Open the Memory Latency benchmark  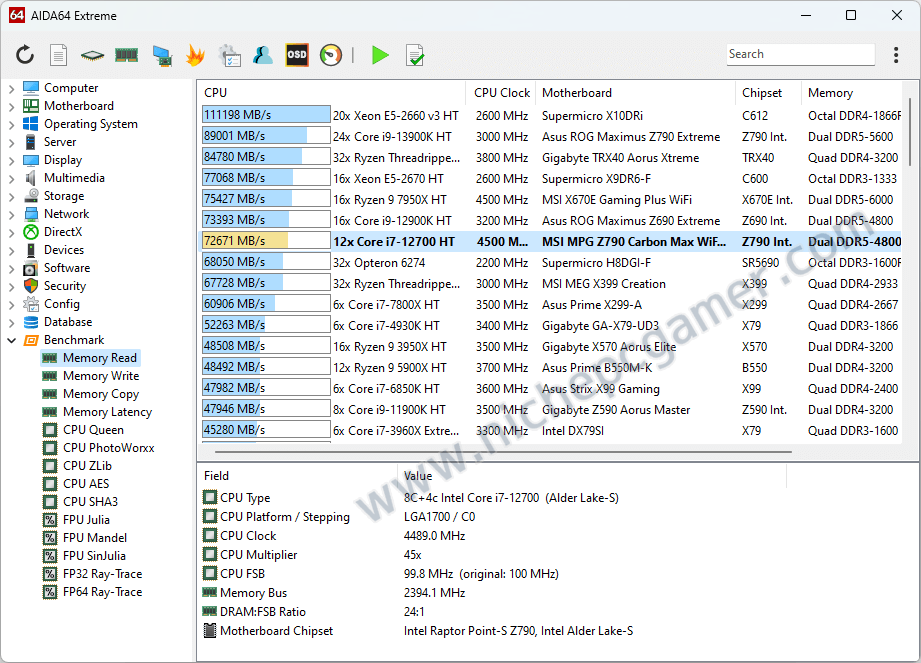pos(107,412)
